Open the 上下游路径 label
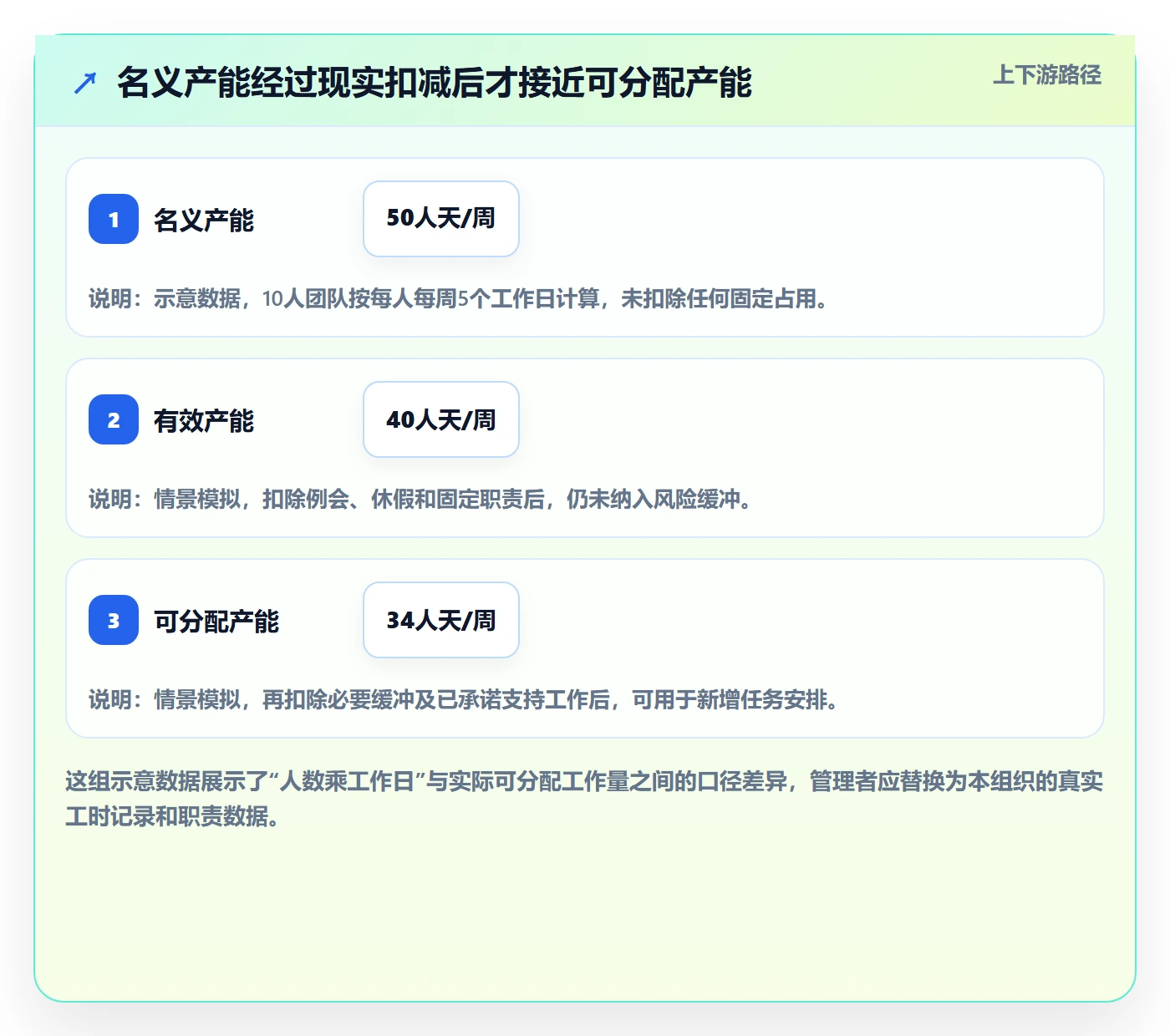The height and width of the screenshot is (1036, 1170). [1047, 74]
